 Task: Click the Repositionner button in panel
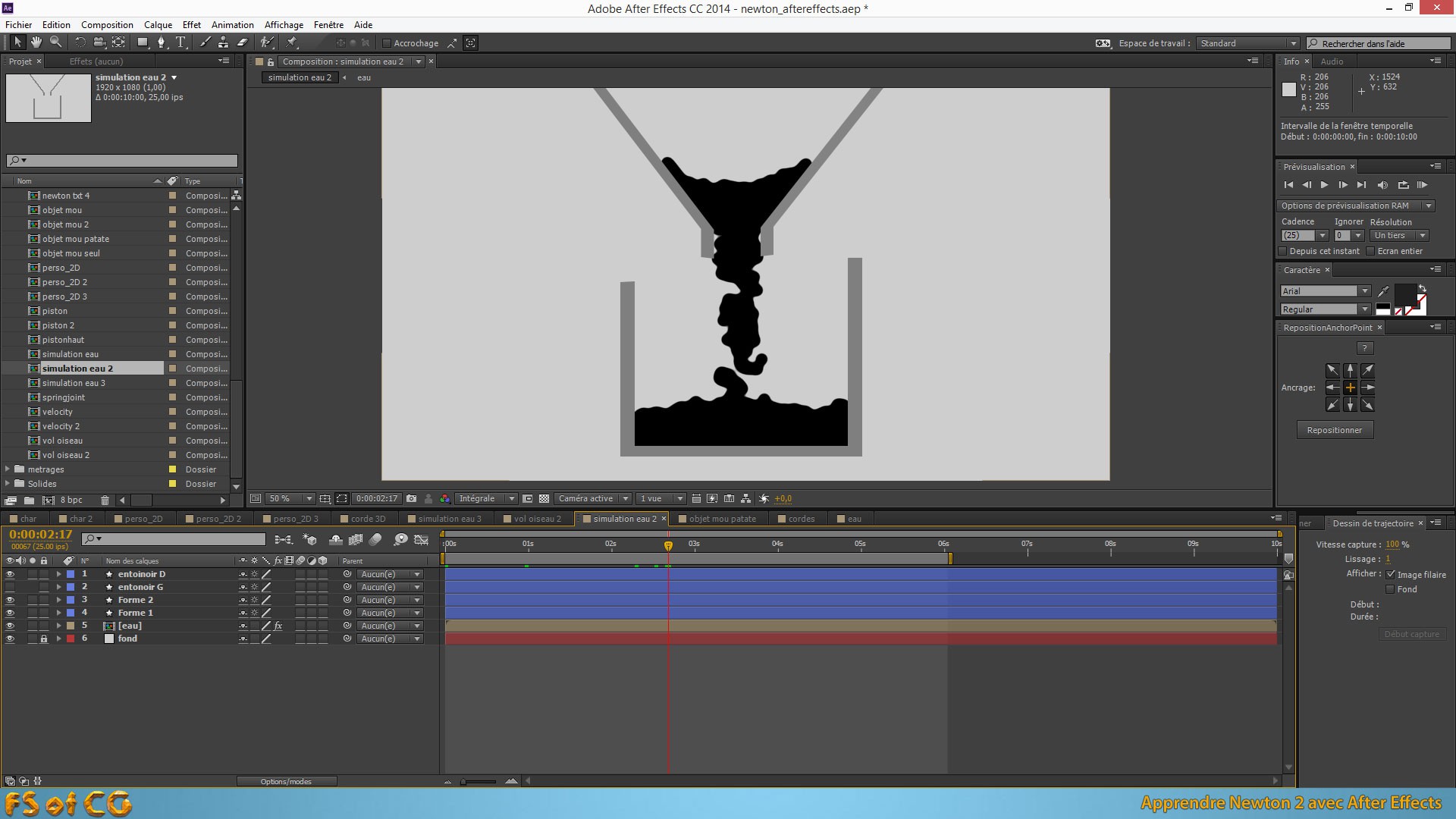1334,429
